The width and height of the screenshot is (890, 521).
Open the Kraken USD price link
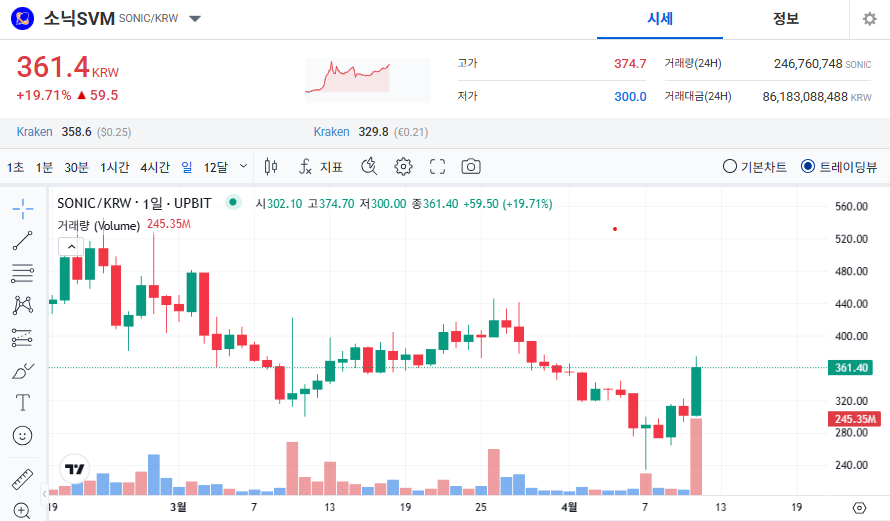click(35, 132)
